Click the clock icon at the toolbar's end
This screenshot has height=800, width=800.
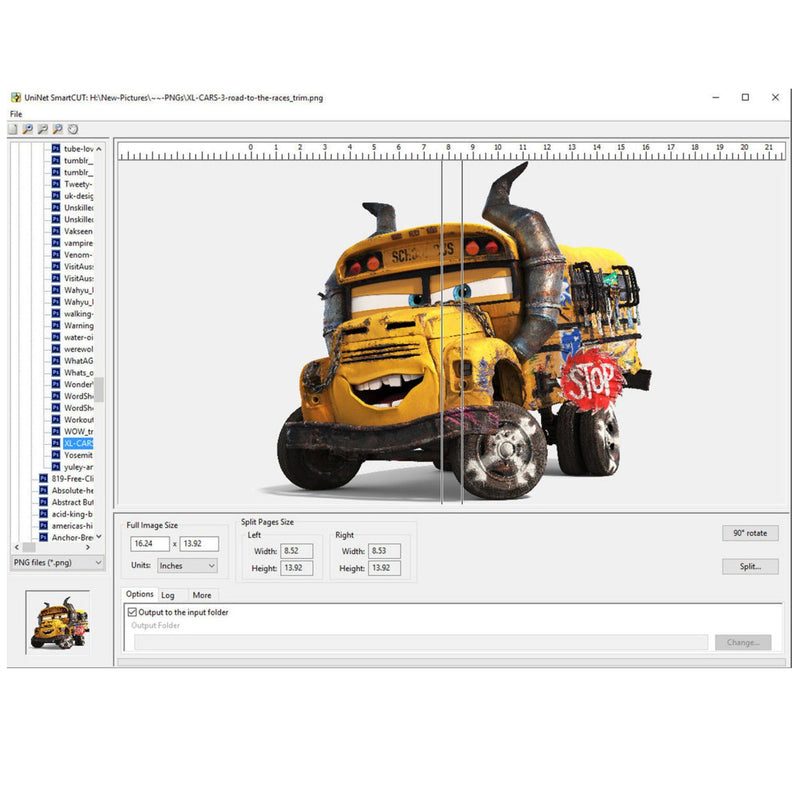click(x=72, y=128)
